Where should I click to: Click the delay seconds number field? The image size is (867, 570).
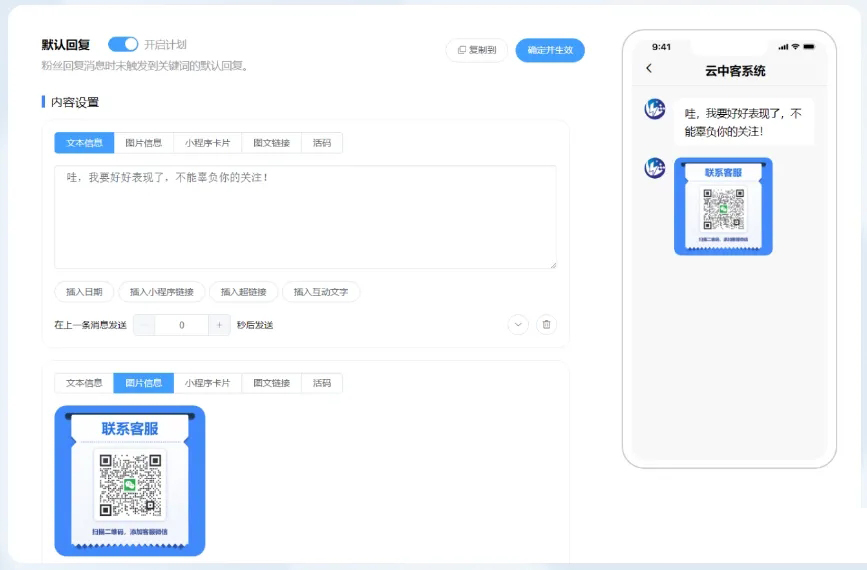181,325
